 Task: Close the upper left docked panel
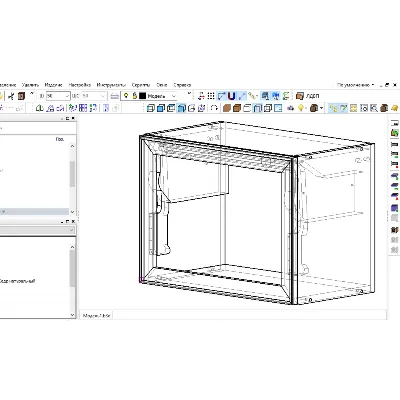(73, 118)
